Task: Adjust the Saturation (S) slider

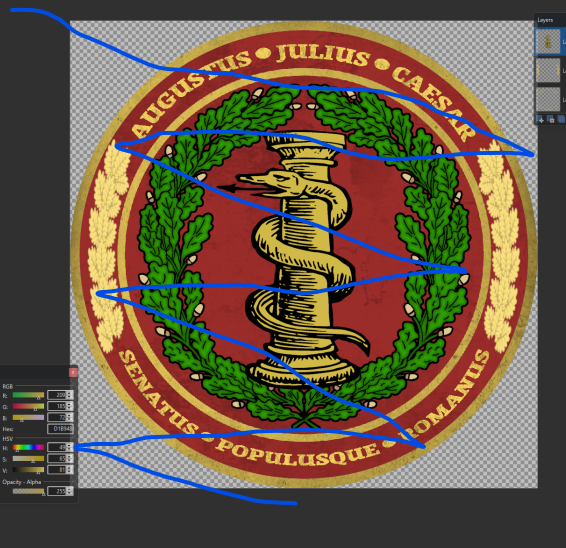Action: 29,458
